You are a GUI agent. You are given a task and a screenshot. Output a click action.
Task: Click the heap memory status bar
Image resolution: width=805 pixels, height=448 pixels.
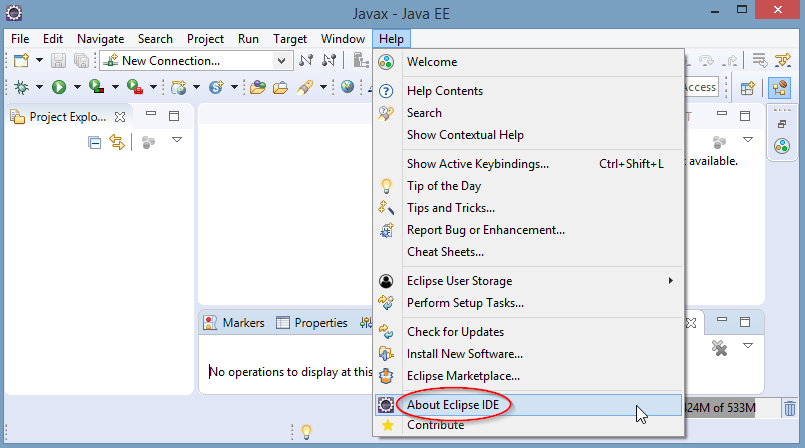(x=733, y=408)
